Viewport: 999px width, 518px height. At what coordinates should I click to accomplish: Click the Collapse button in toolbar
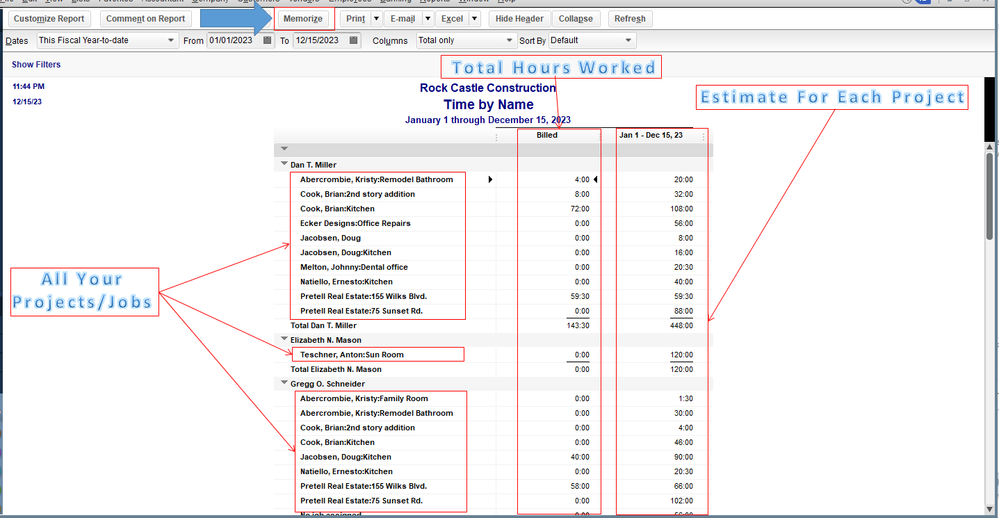(x=576, y=18)
